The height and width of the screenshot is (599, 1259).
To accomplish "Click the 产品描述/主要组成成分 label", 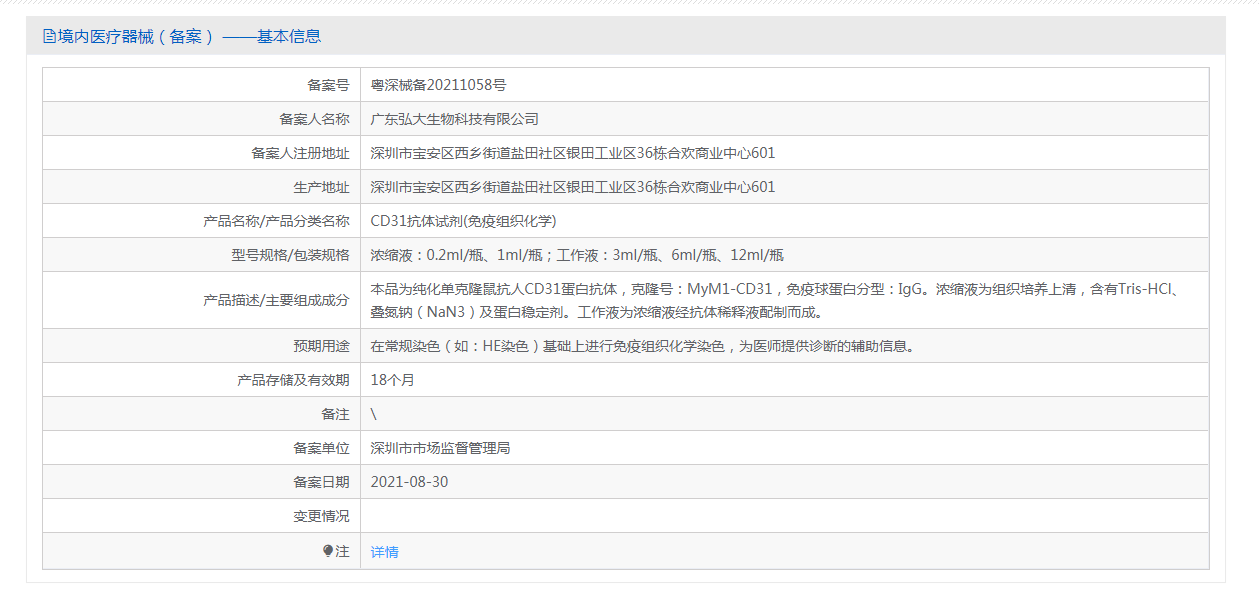I will (277, 301).
